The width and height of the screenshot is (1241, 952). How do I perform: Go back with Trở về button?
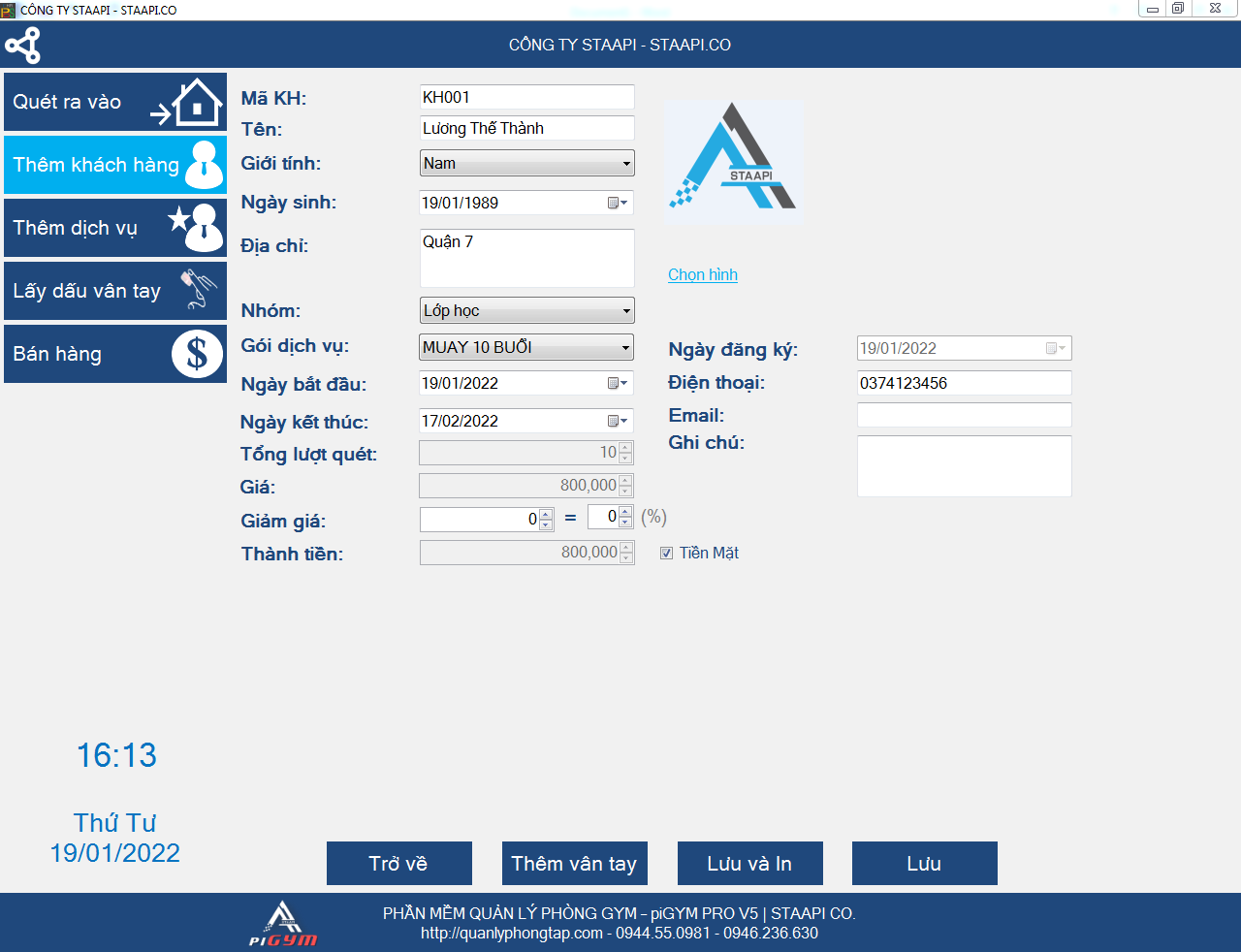(x=398, y=863)
